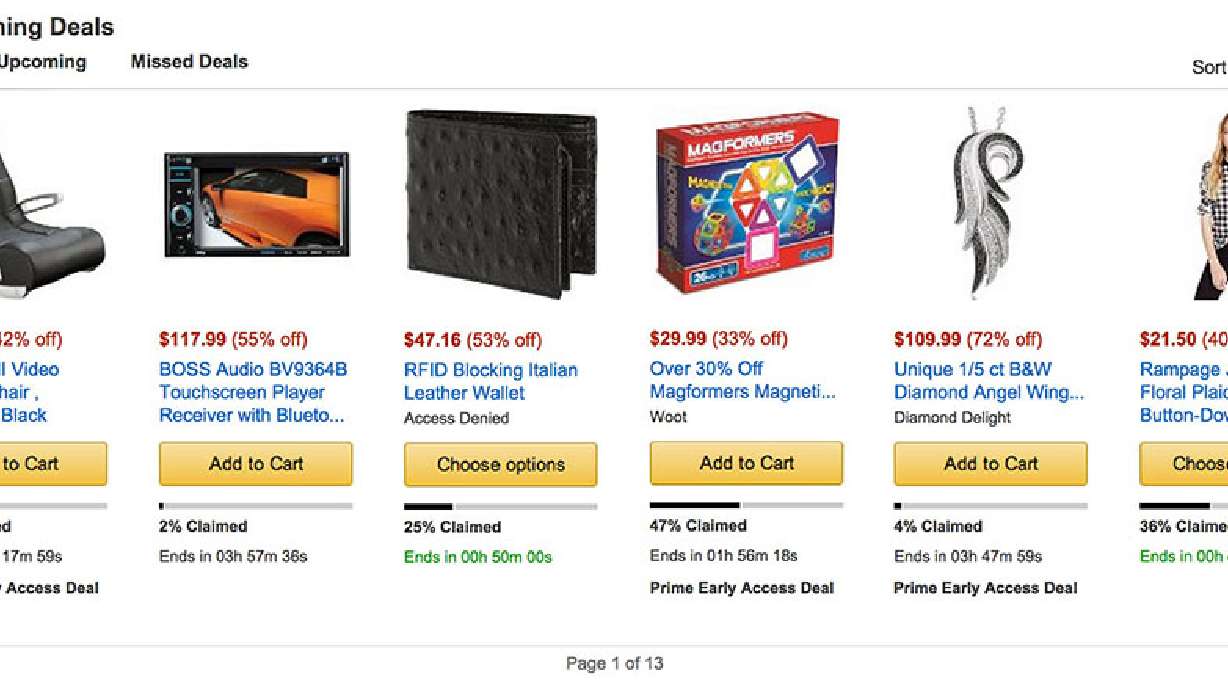Click the Page 1 of 13 indicator
Screen dimensions: 1228x690
pos(613,663)
